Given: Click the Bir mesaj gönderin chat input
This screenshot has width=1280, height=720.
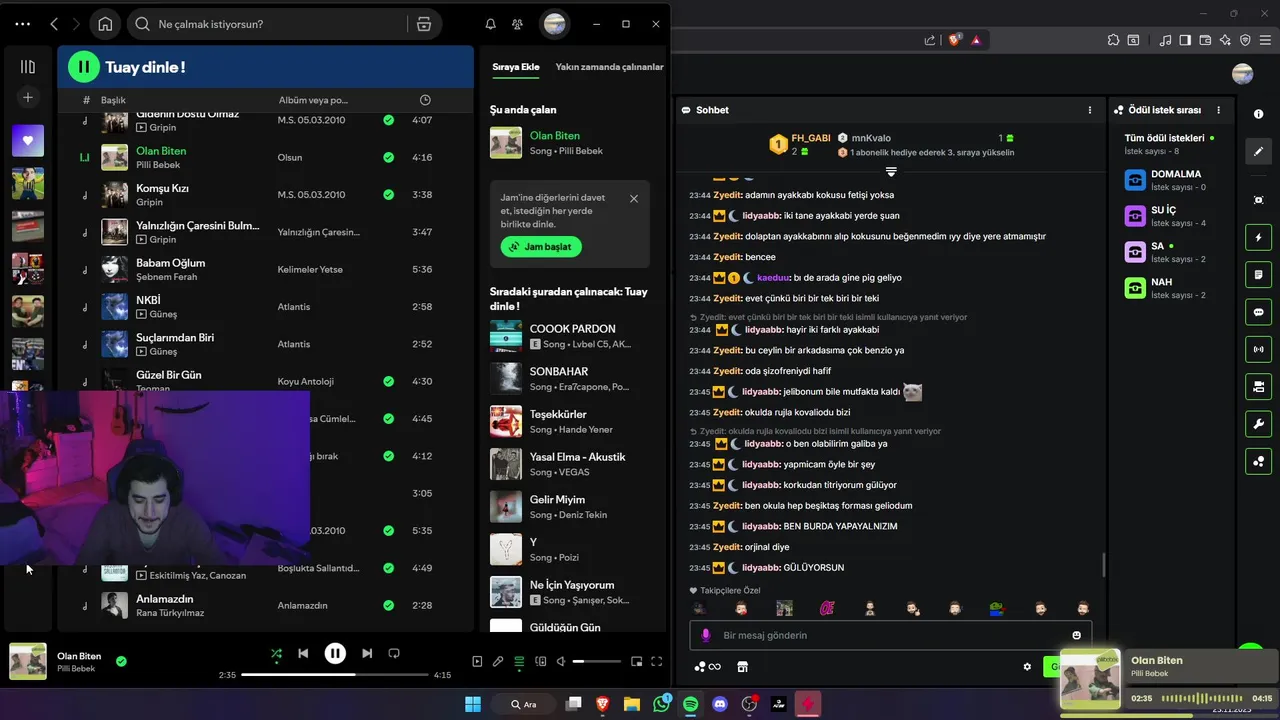Looking at the screenshot, I should pyautogui.click(x=890, y=635).
